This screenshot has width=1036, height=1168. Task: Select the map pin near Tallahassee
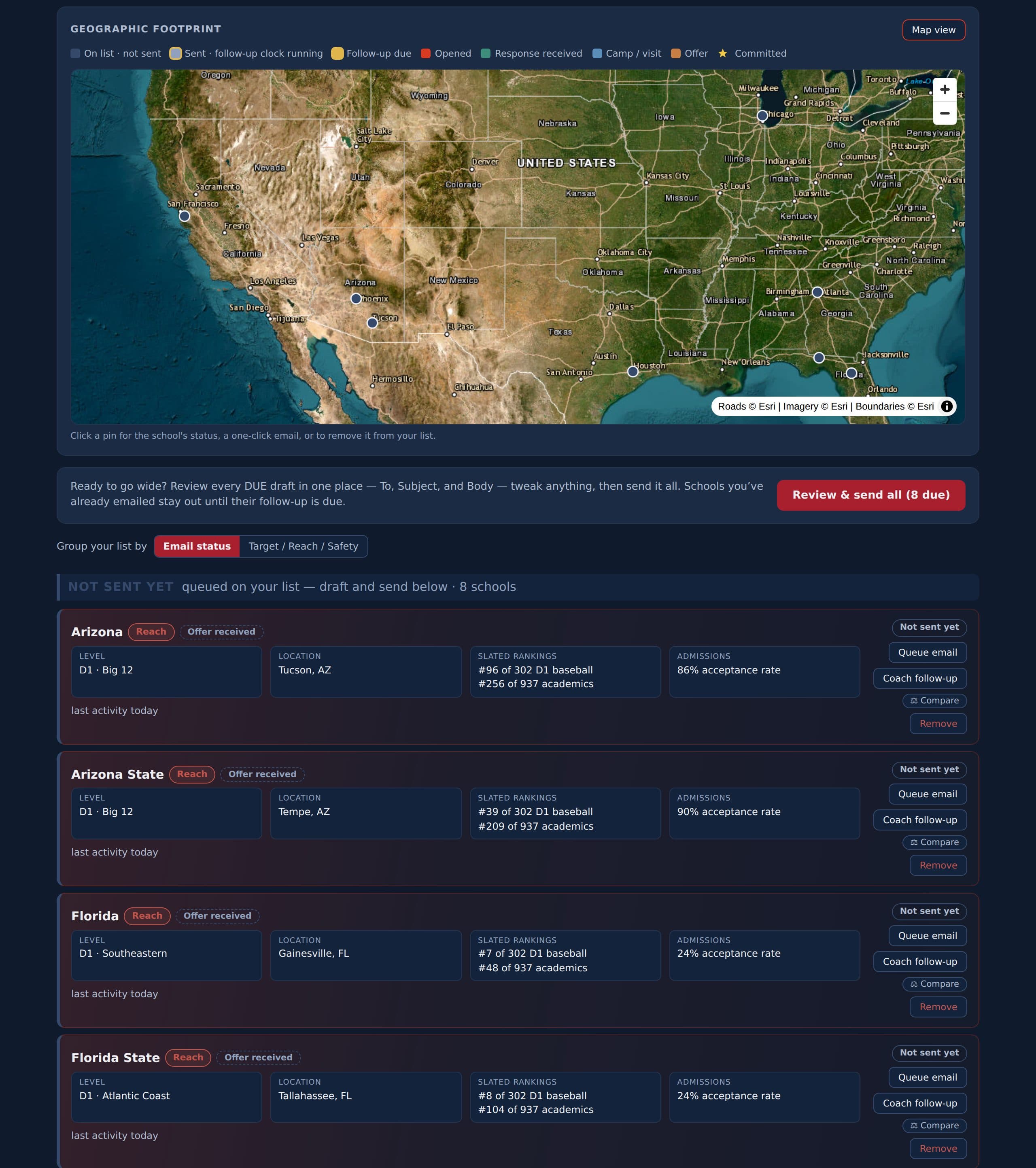coord(819,358)
